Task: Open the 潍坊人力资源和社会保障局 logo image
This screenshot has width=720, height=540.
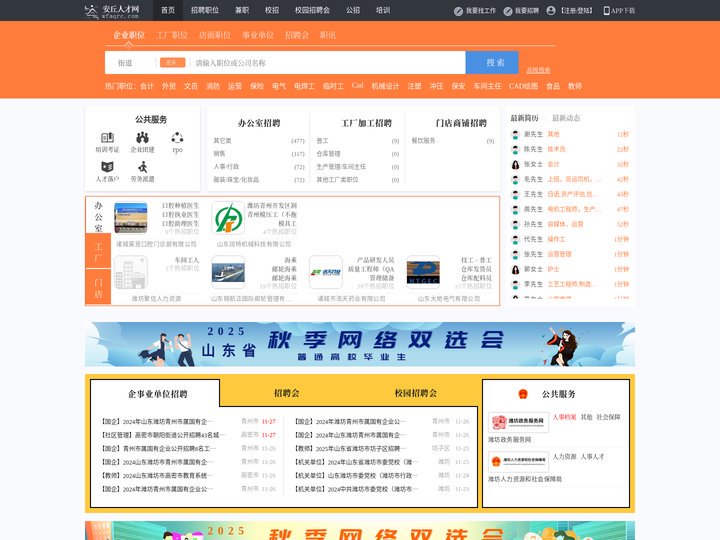Action: point(518,461)
